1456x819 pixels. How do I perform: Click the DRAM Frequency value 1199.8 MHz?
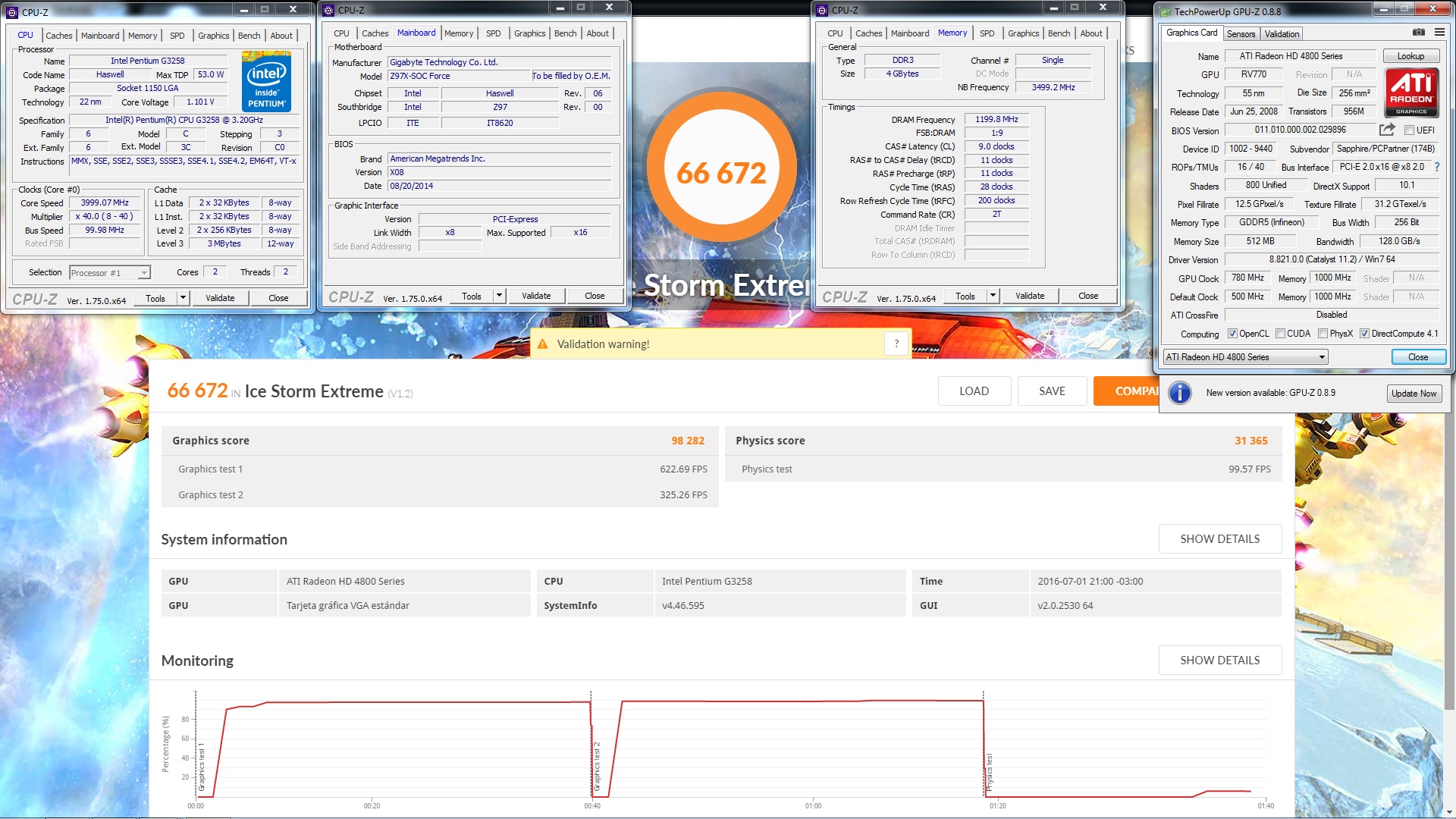pos(996,120)
